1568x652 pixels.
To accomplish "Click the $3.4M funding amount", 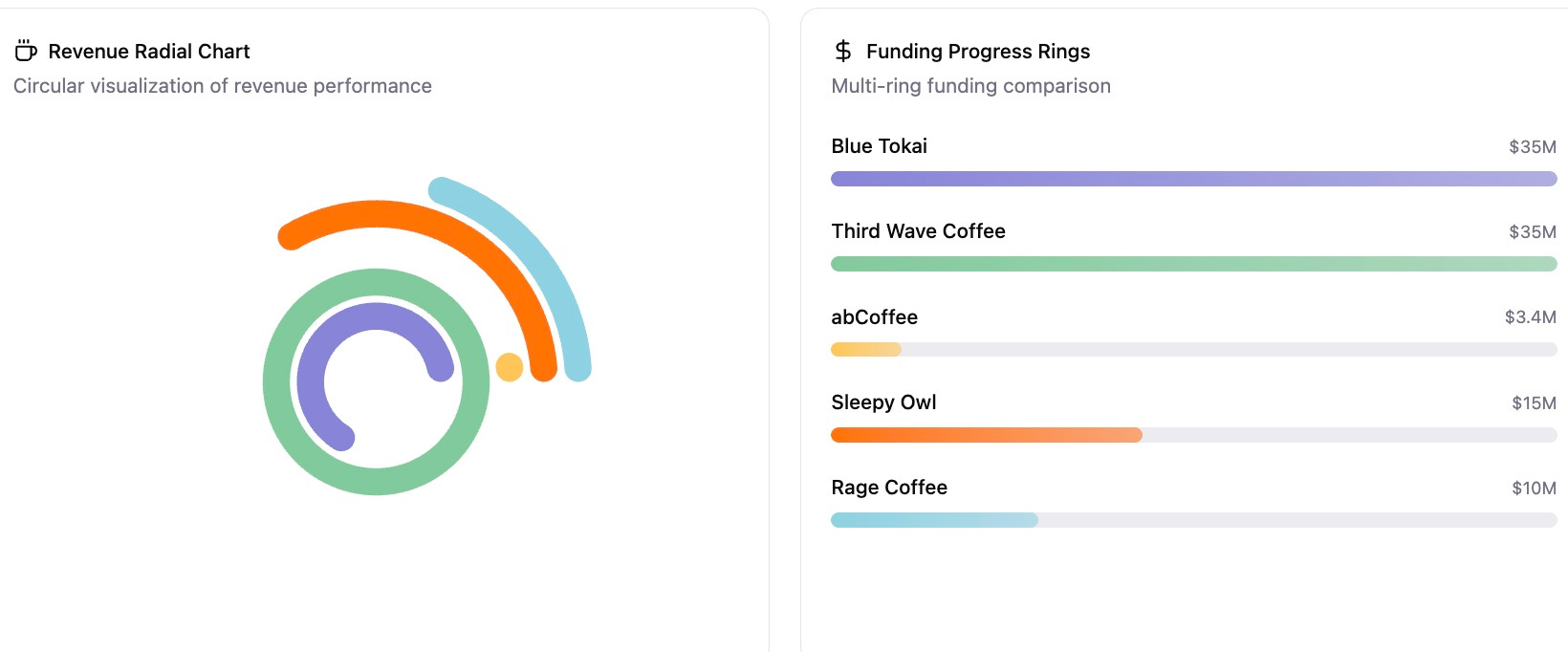I will 1530,317.
